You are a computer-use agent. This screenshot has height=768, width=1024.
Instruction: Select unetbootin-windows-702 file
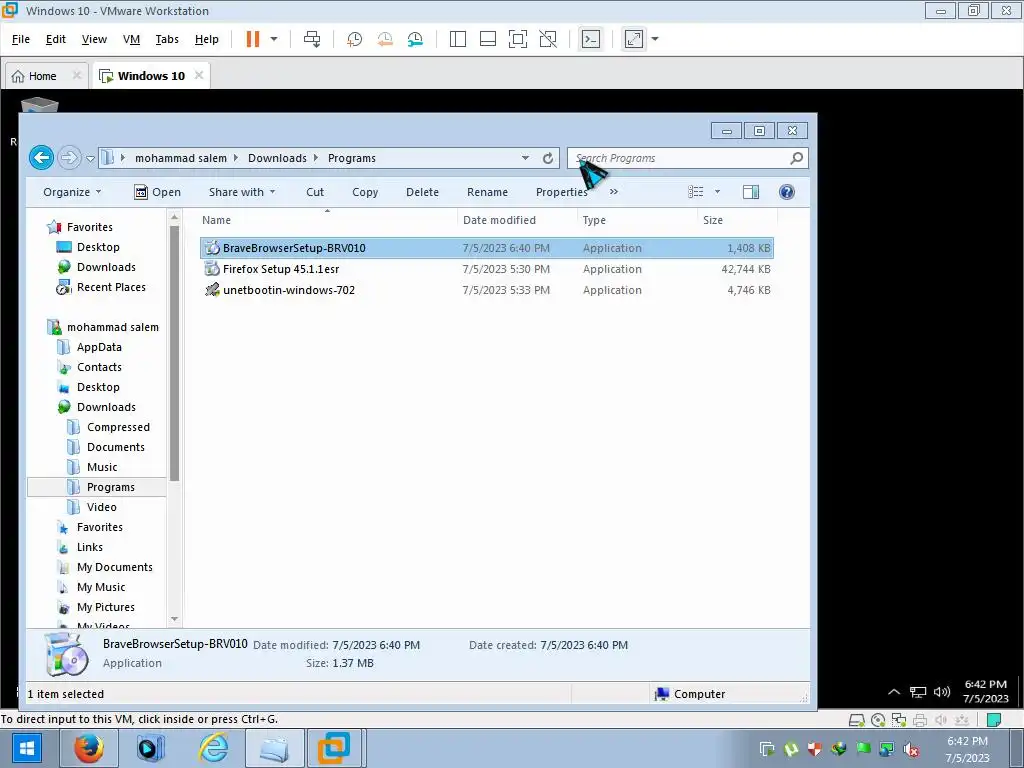click(x=487, y=290)
